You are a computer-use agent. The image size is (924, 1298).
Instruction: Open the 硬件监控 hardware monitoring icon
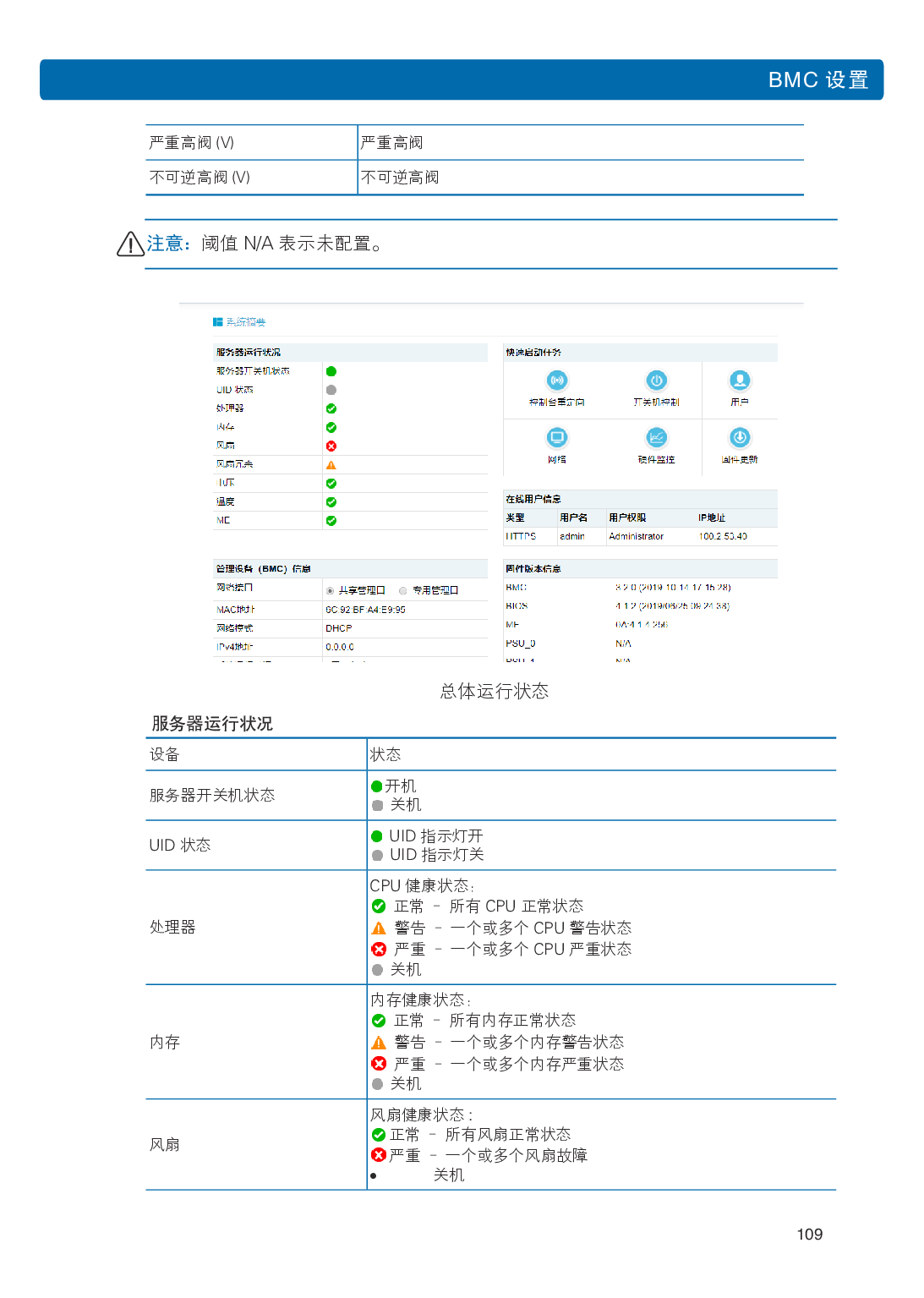click(656, 438)
